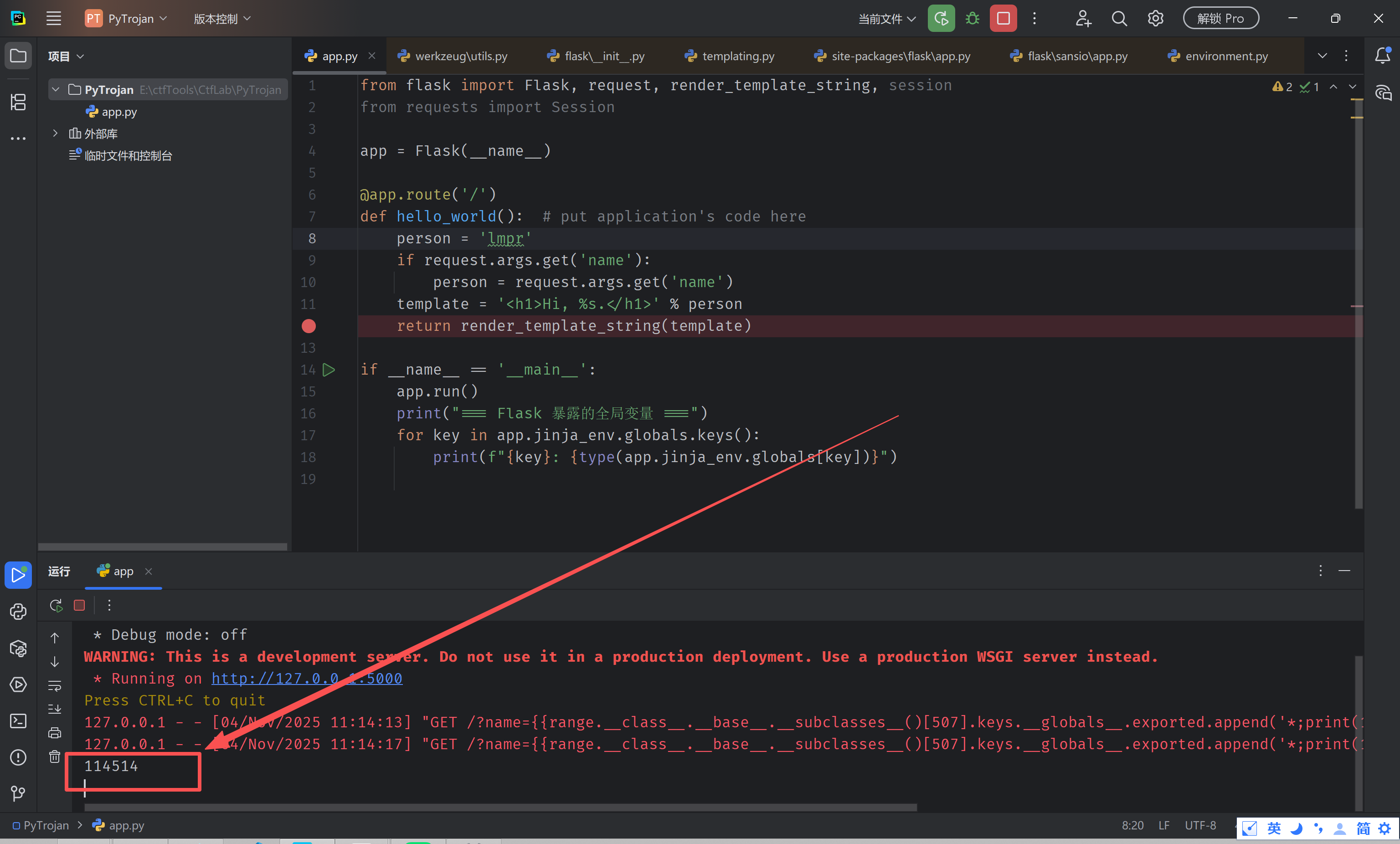Viewport: 1400px width, 844px height.
Task: Open Python Packages tool window
Action: 18,648
